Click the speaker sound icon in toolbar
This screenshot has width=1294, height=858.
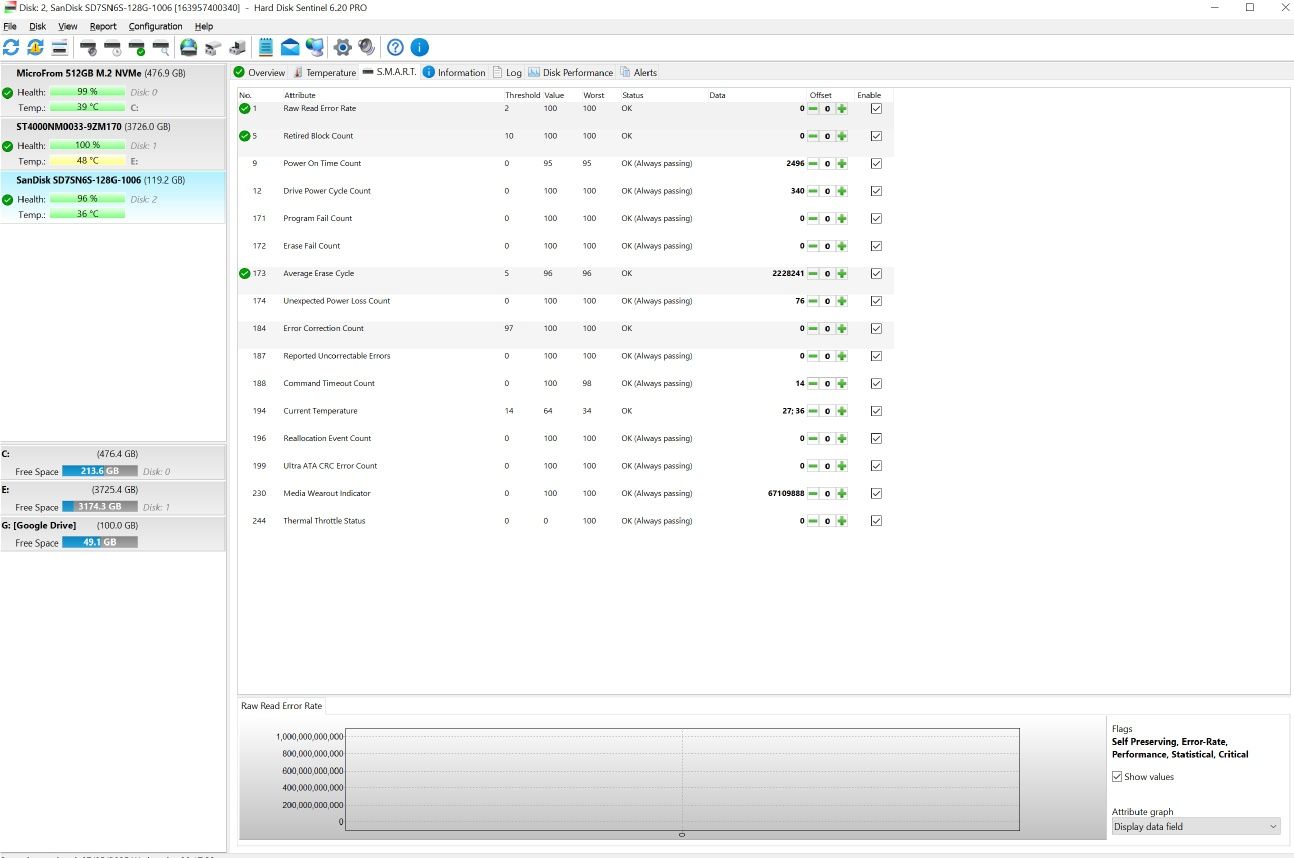point(366,47)
